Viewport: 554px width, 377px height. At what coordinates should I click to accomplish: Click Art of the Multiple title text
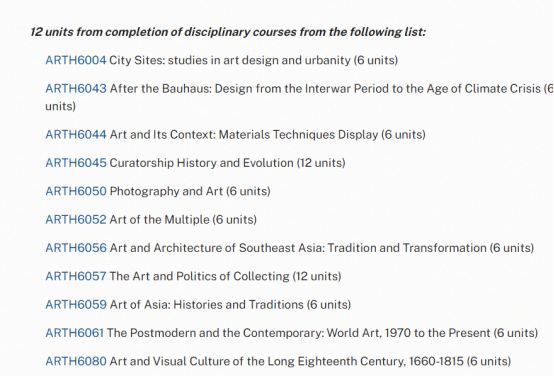[159, 219]
